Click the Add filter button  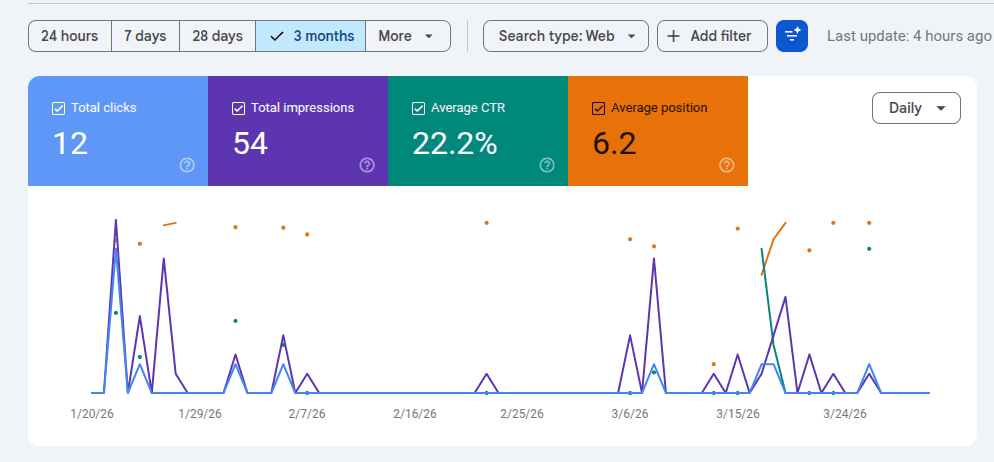coord(712,36)
